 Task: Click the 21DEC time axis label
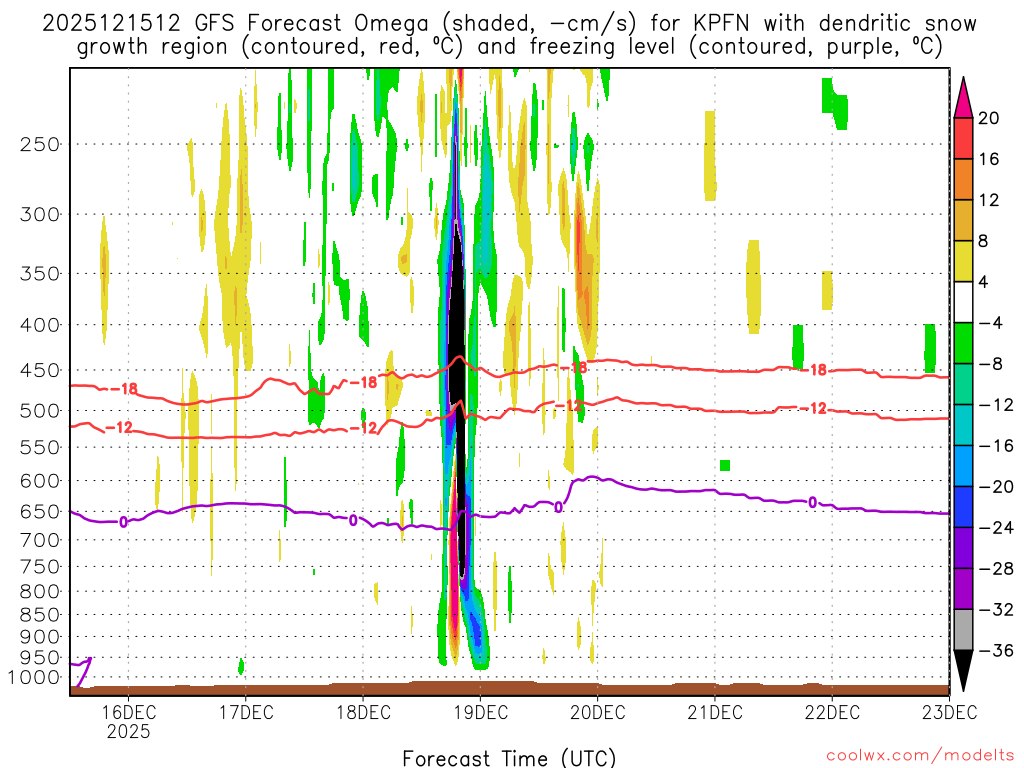[714, 712]
